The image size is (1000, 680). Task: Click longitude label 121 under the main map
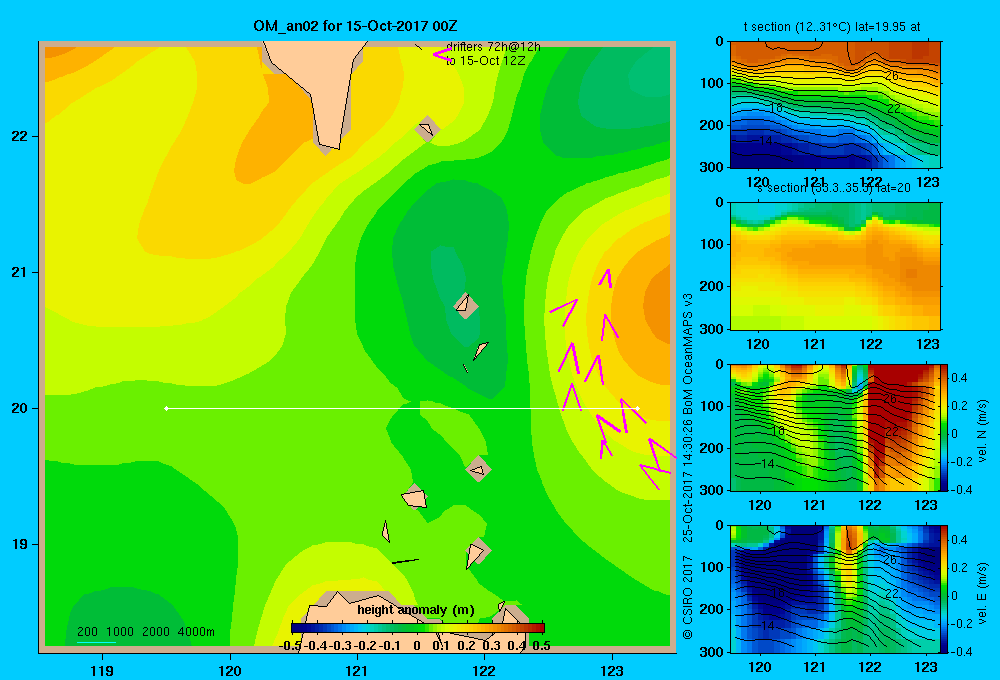357,670
